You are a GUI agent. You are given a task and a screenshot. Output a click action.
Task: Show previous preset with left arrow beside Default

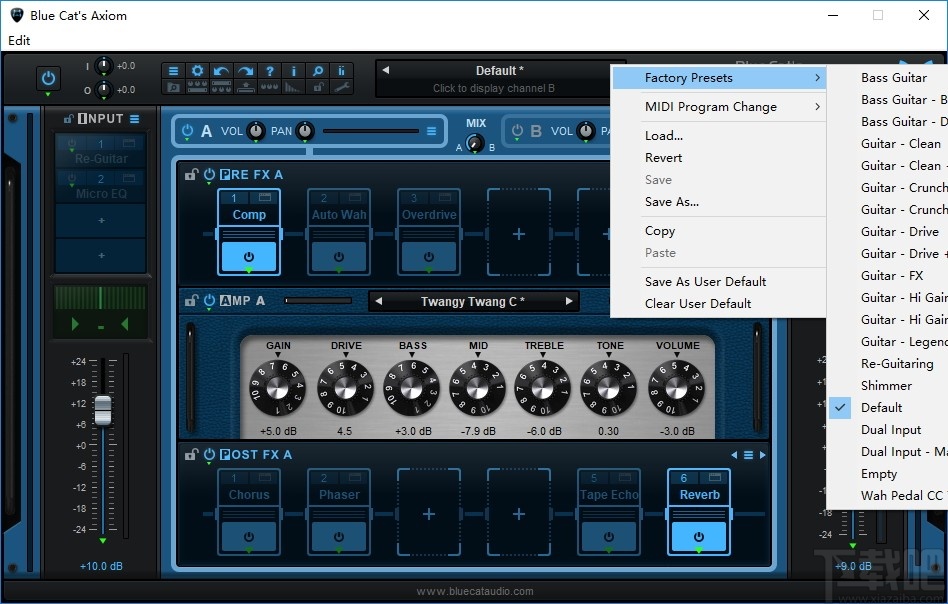(385, 70)
